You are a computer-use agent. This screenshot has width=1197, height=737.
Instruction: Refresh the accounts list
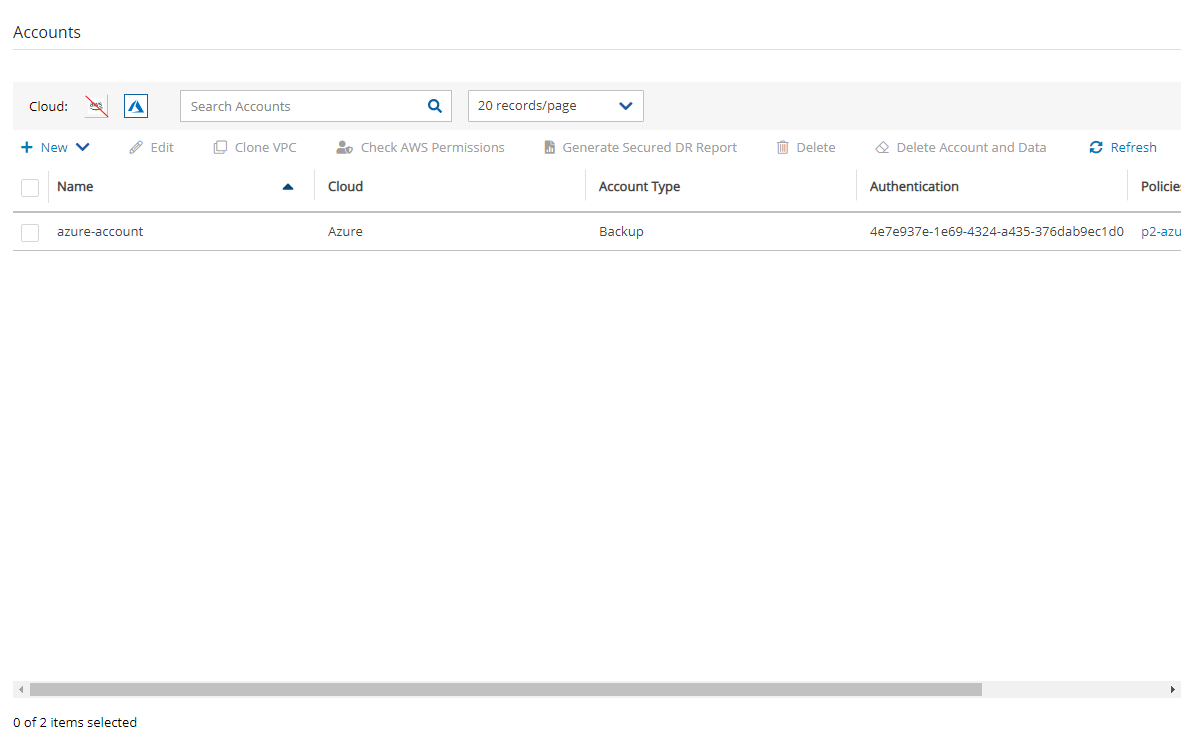tap(1123, 148)
